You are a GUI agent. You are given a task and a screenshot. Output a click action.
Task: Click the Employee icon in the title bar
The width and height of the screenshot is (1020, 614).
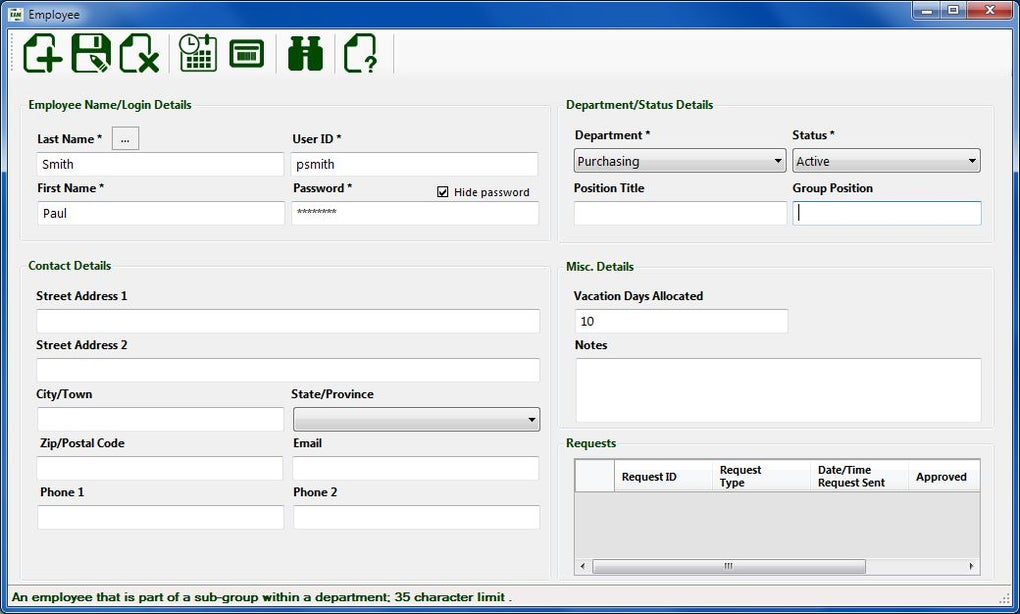tap(15, 13)
